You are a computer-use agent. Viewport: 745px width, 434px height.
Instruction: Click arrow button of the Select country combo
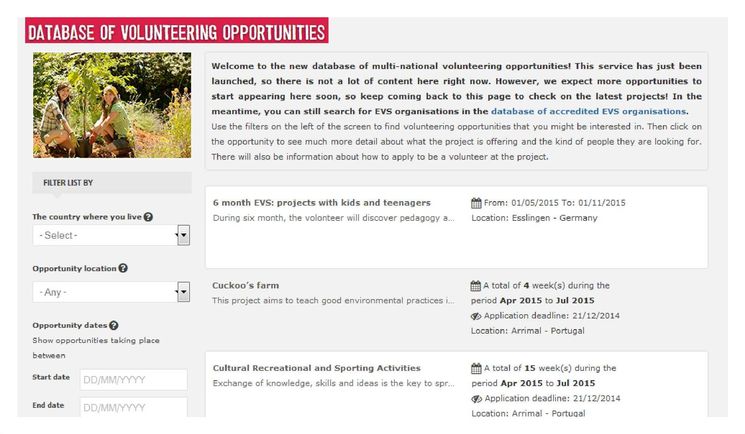coord(183,235)
